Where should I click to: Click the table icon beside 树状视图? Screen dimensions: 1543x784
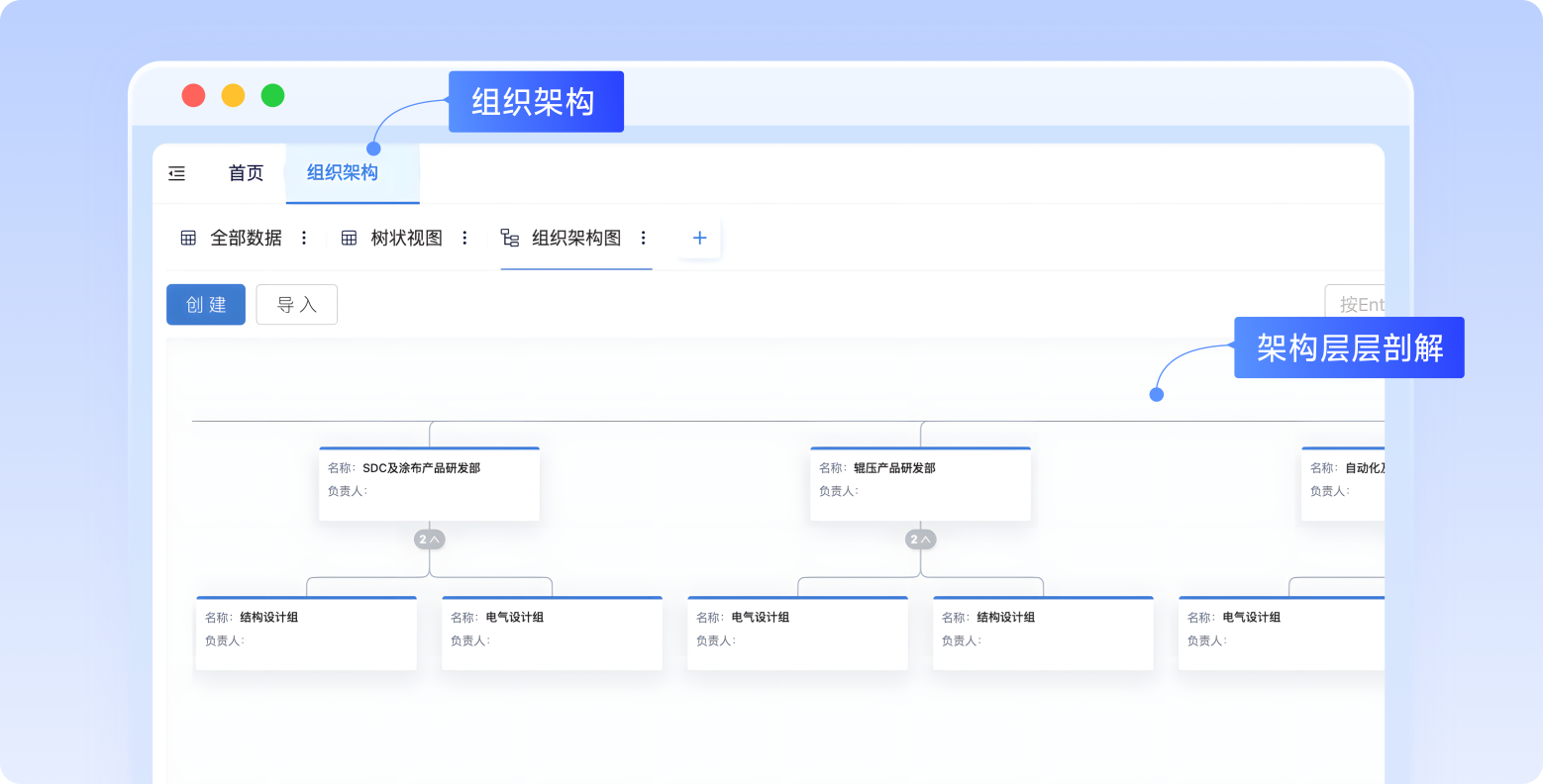pyautogui.click(x=349, y=238)
